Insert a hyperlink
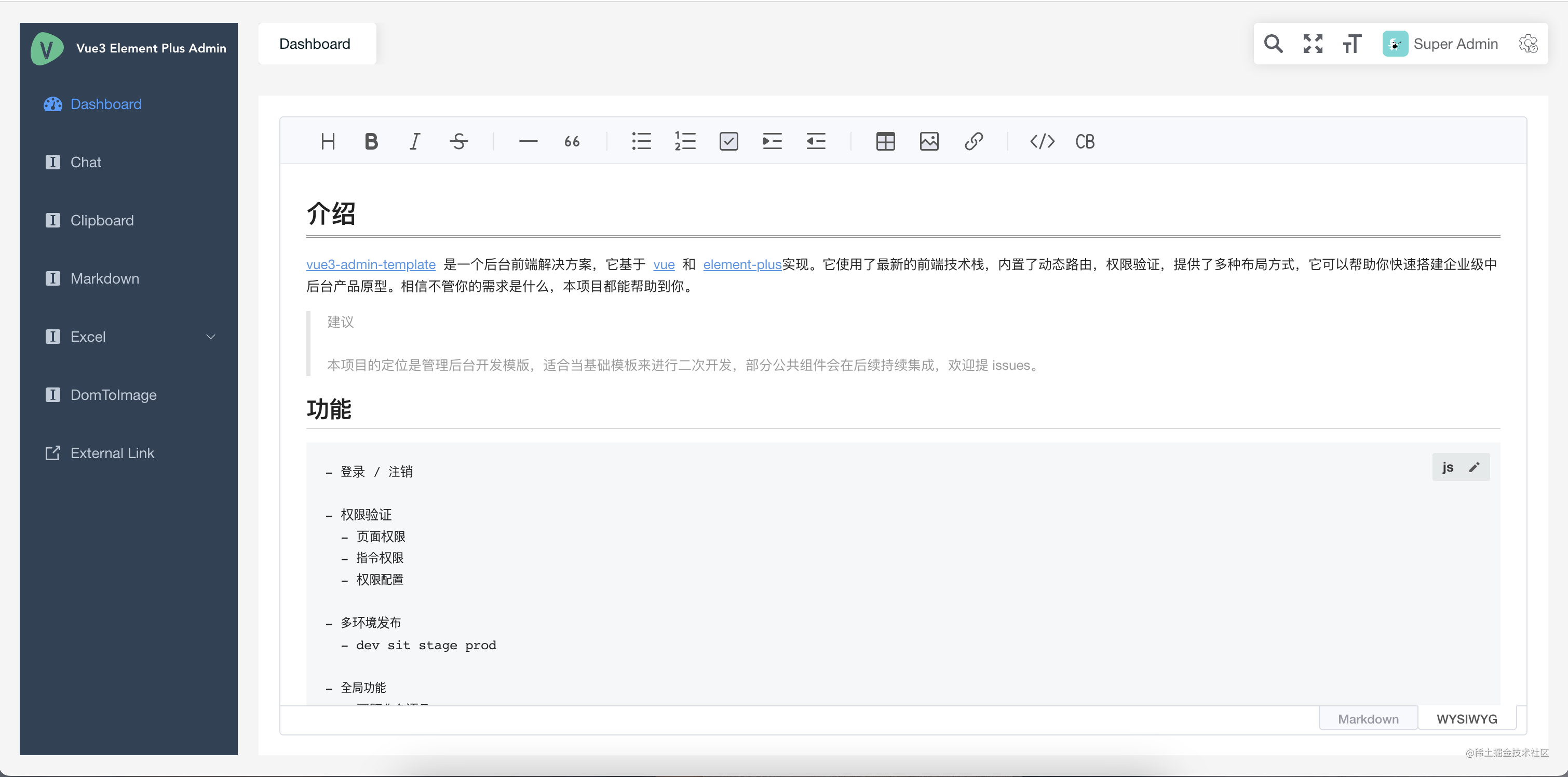The height and width of the screenshot is (777, 1568). click(x=972, y=141)
